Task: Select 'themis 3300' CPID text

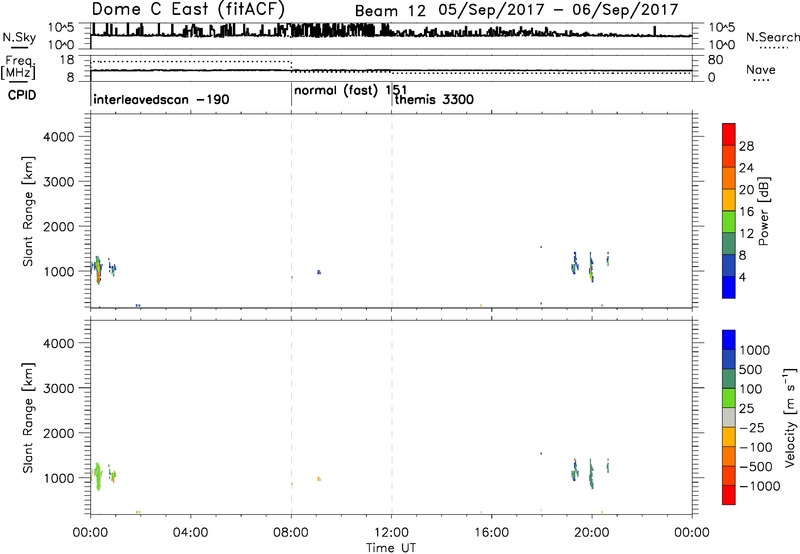Action: 434,99
